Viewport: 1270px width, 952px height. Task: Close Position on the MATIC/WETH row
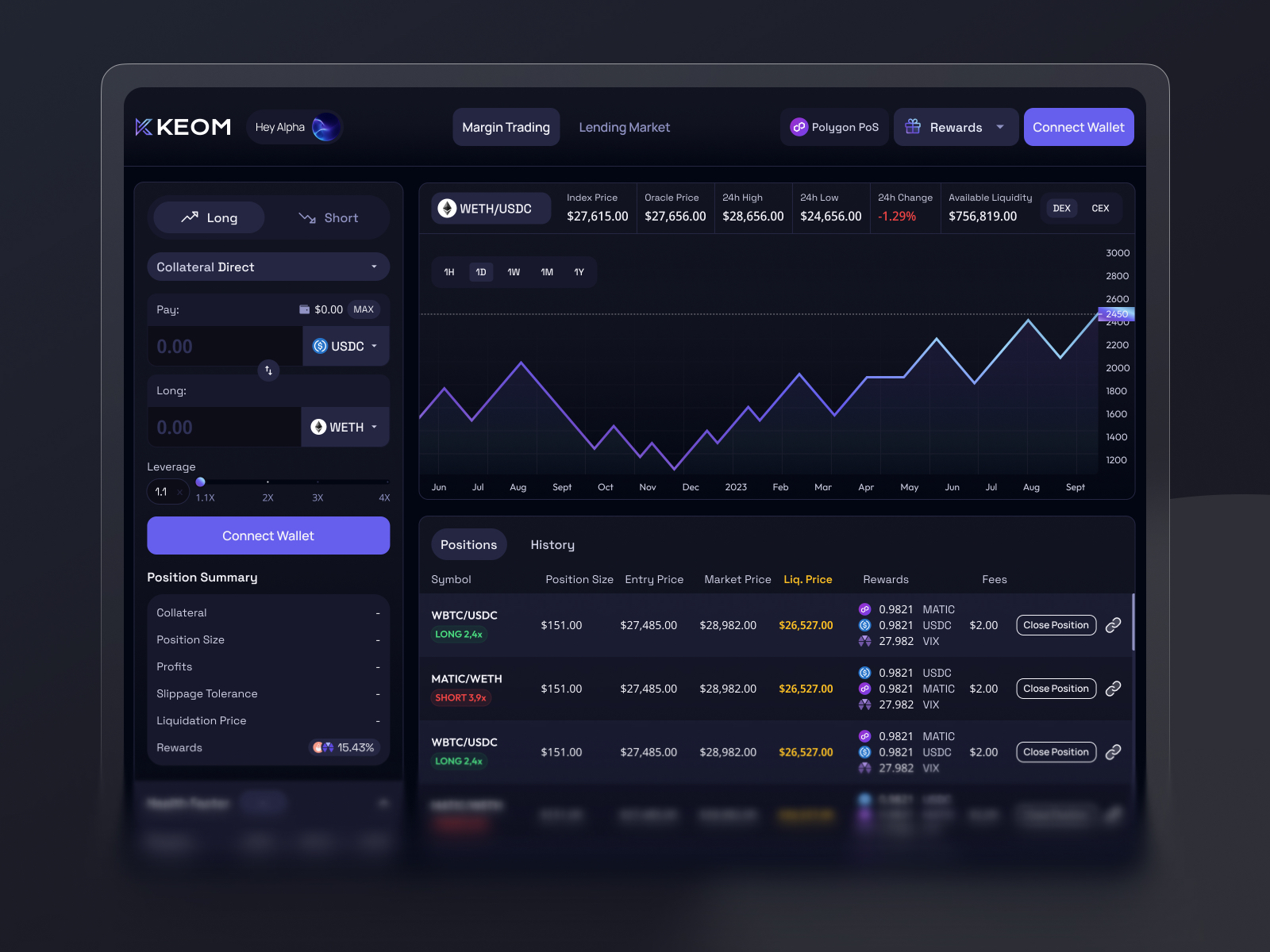(1056, 689)
